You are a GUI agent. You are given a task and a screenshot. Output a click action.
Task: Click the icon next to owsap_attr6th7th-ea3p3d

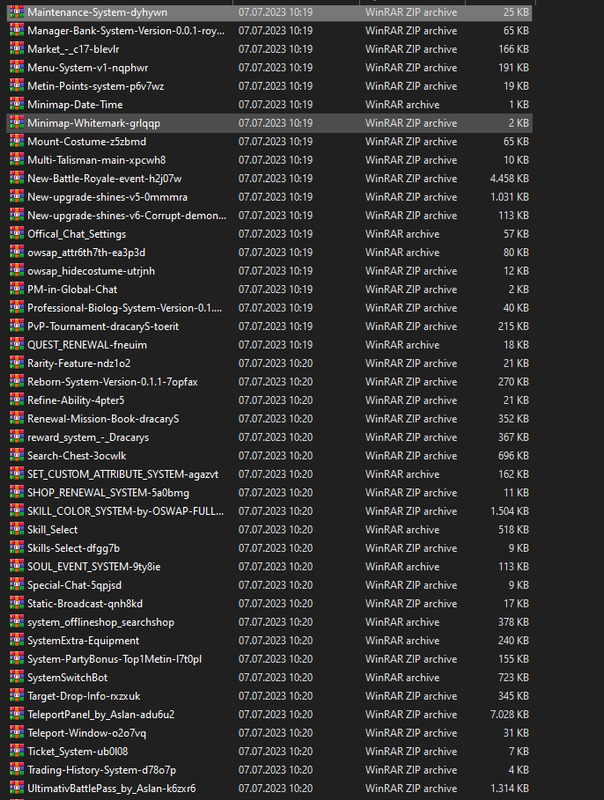coord(17,252)
